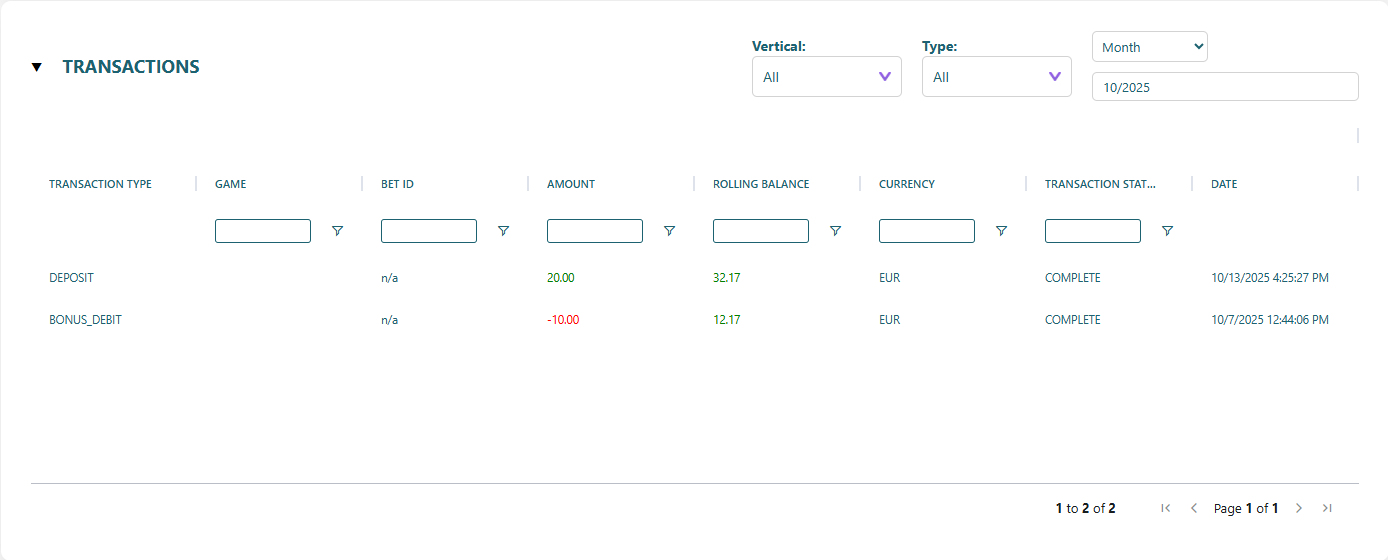Sort by the Date column header
This screenshot has height=560, width=1388.
[x=1224, y=184]
